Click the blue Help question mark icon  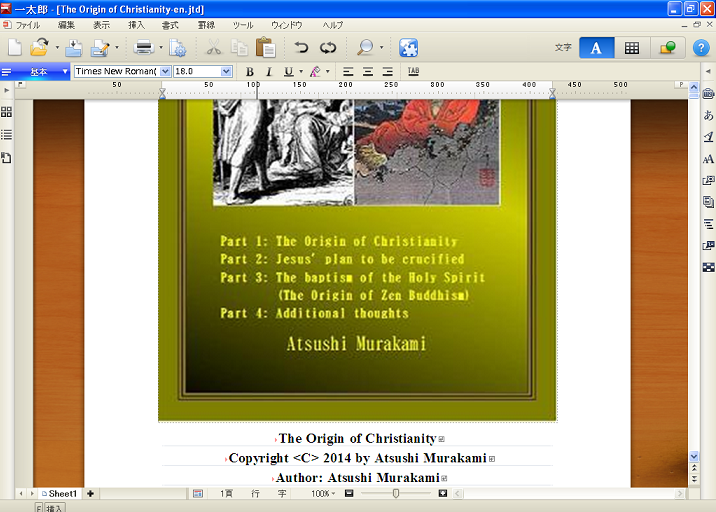[x=700, y=47]
